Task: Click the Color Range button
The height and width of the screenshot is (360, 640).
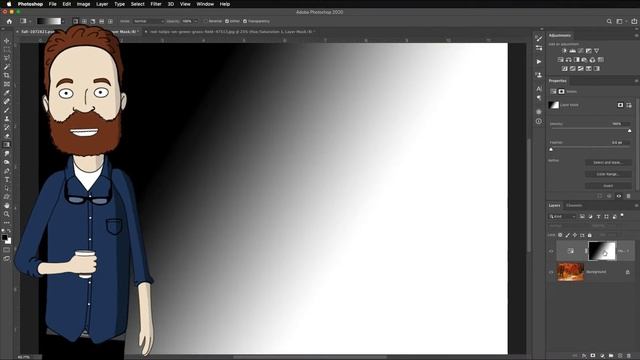Action: click(608, 174)
